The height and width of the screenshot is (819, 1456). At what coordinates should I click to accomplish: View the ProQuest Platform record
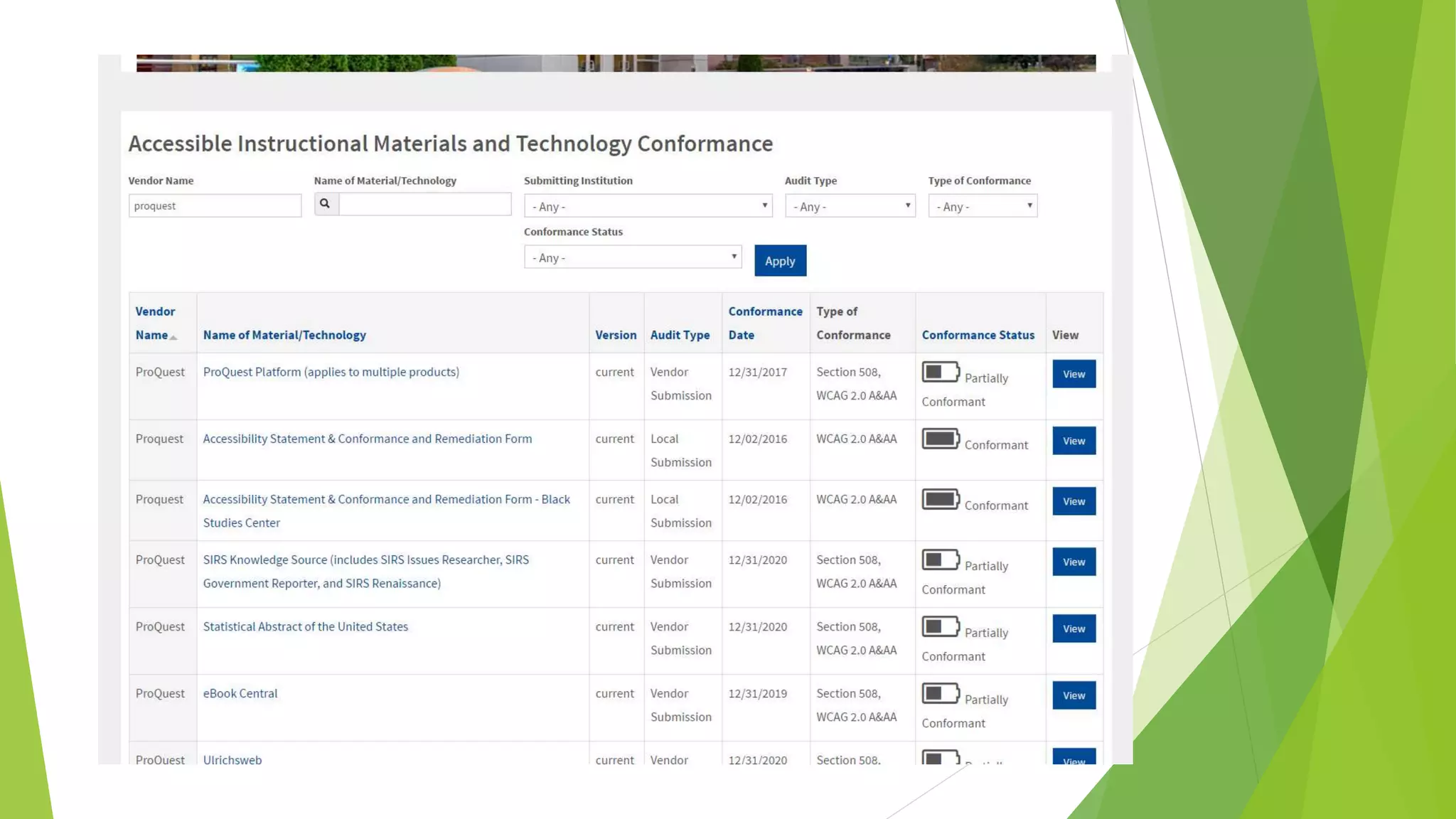[x=1074, y=374]
